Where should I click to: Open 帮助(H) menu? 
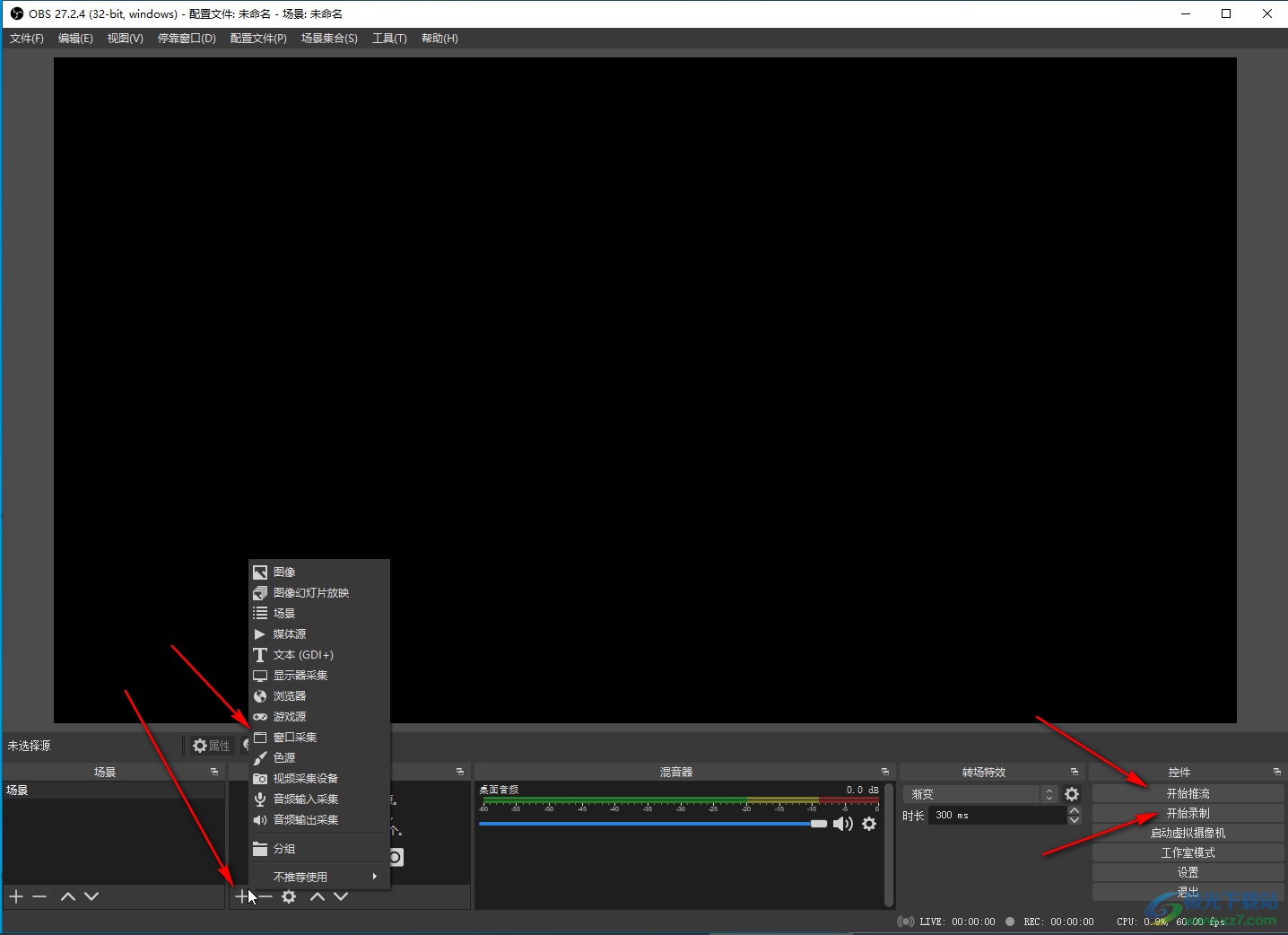(439, 39)
